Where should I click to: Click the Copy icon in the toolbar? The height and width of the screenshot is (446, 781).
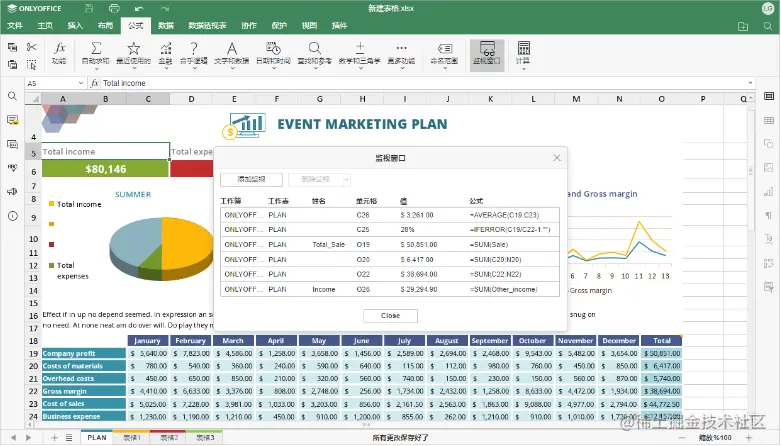tap(12, 47)
